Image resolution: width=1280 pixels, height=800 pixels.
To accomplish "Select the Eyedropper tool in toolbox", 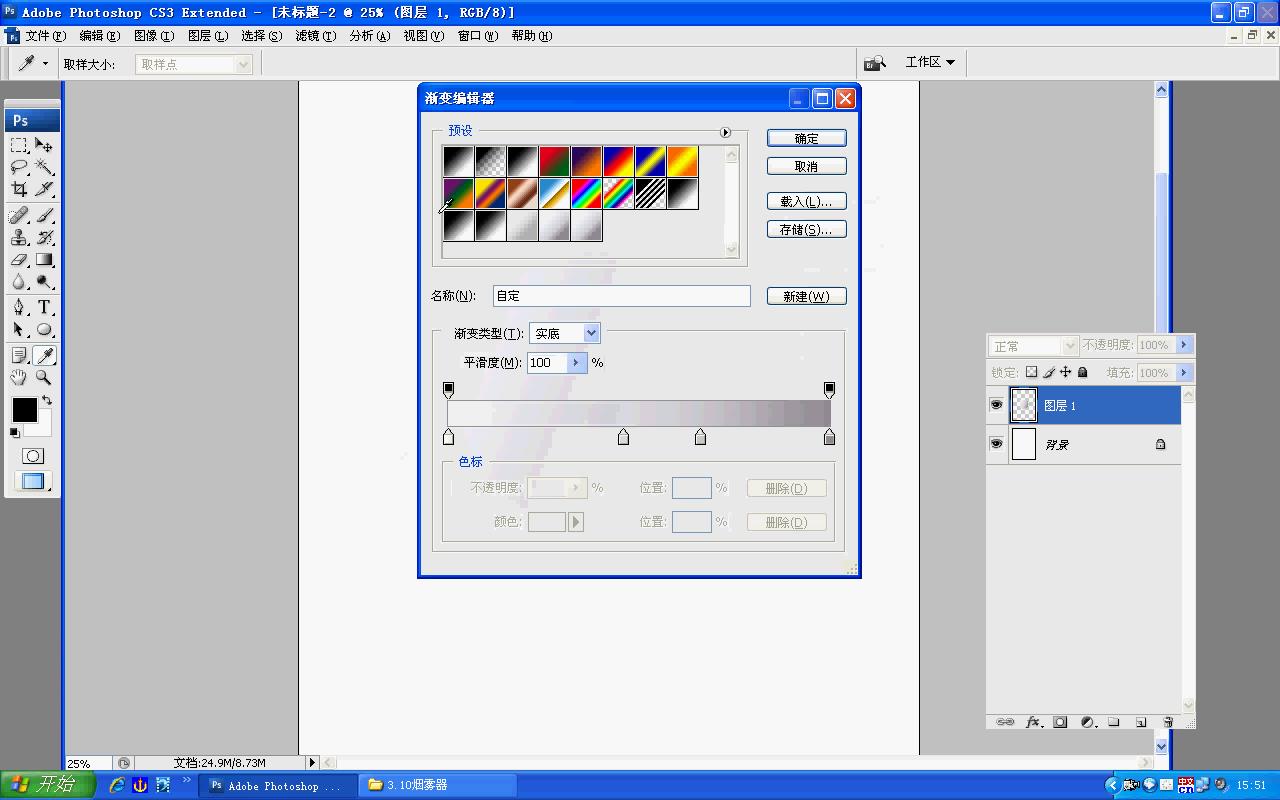I will [44, 355].
